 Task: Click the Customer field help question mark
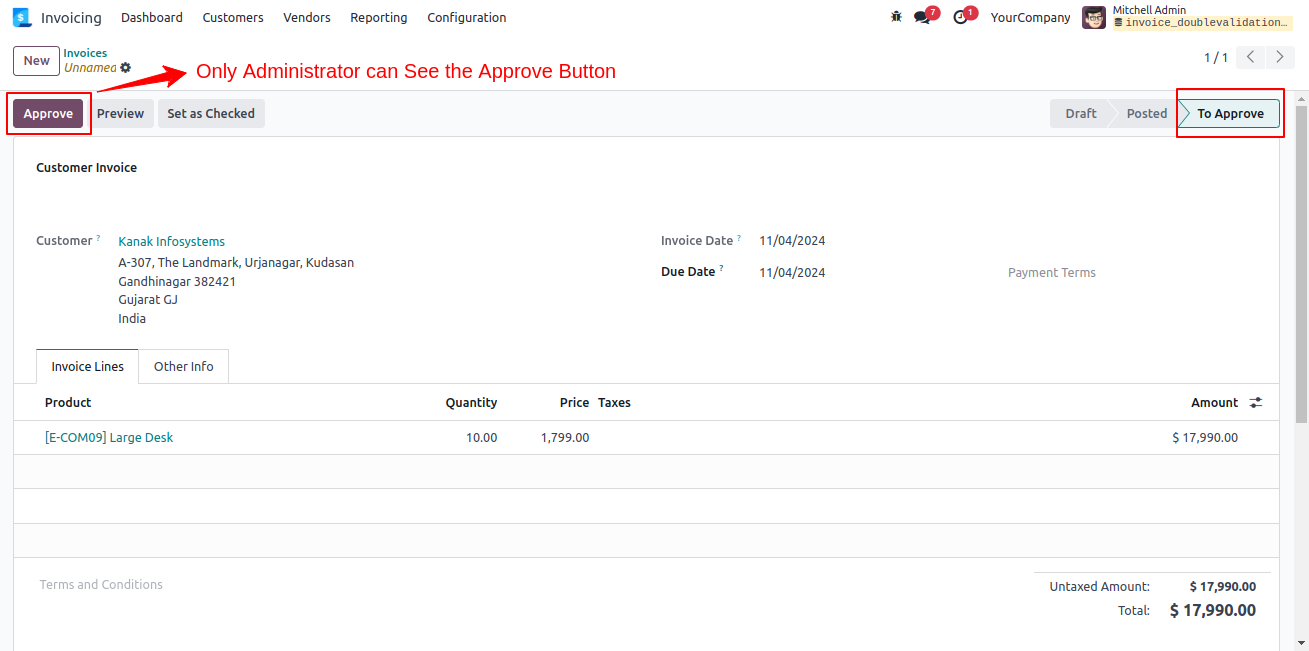[x=98, y=238]
